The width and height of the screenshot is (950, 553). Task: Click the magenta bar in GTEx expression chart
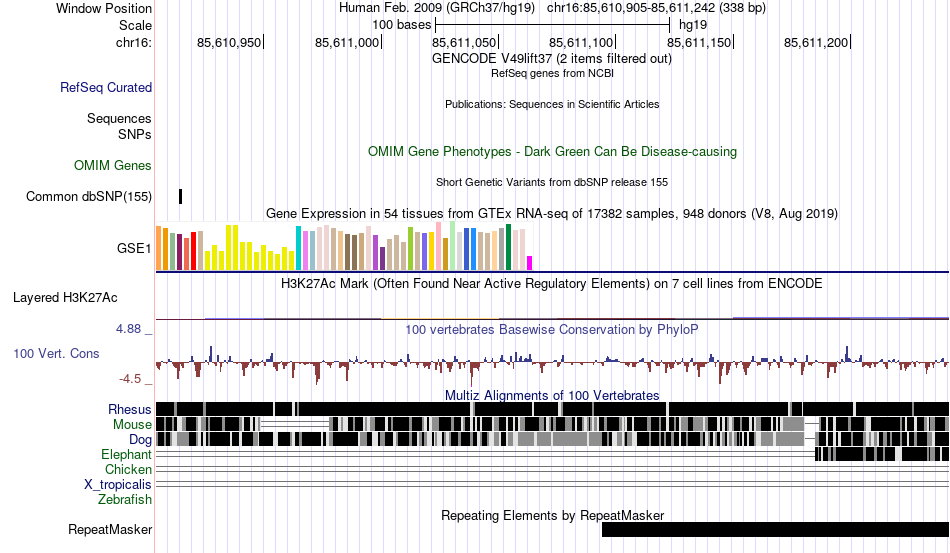tap(530, 263)
